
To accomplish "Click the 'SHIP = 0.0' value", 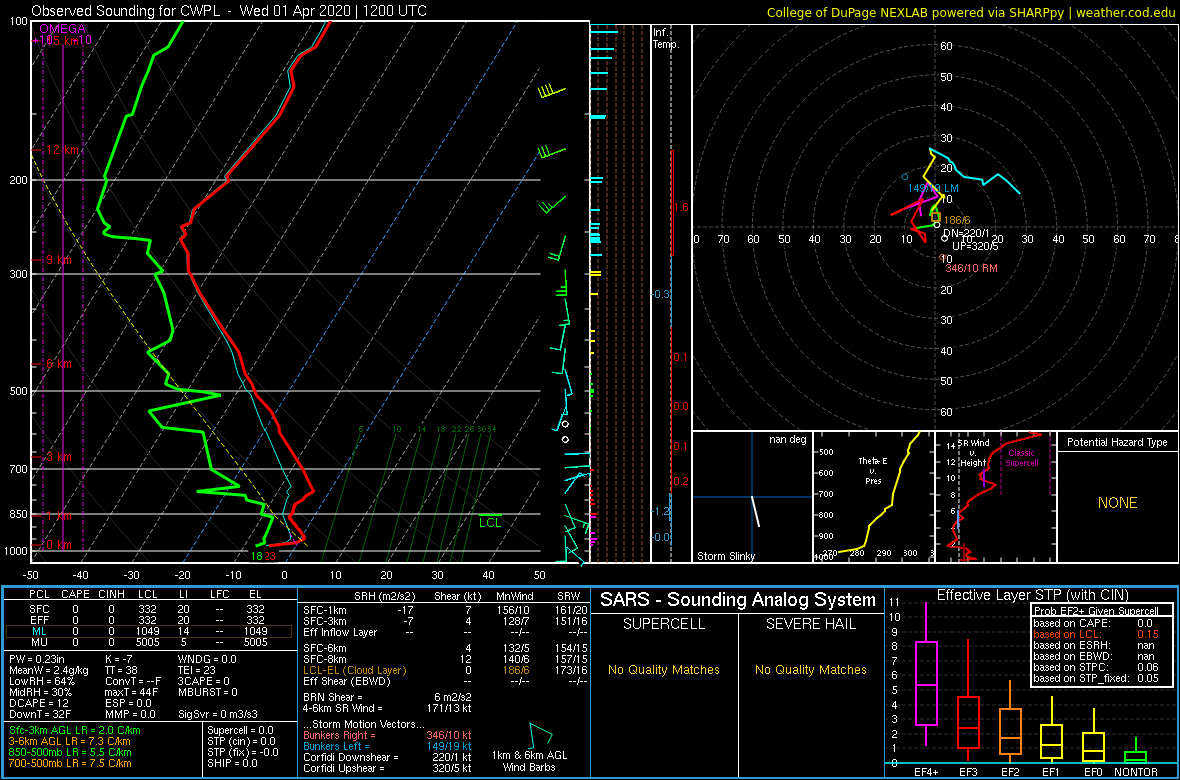I will [232, 763].
